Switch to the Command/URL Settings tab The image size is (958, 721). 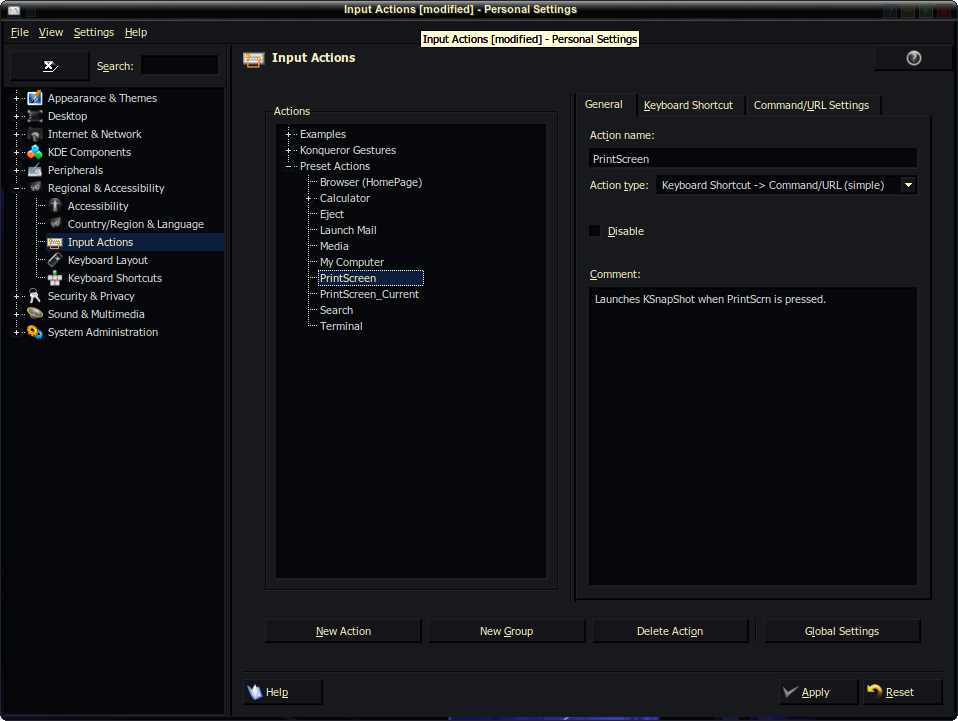pyautogui.click(x=811, y=105)
